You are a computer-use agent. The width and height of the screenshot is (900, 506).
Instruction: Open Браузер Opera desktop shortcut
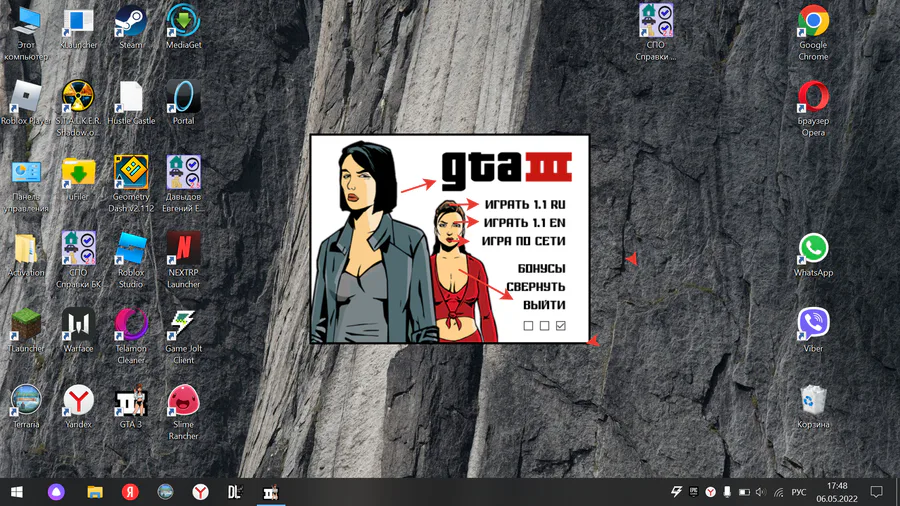[x=813, y=108]
